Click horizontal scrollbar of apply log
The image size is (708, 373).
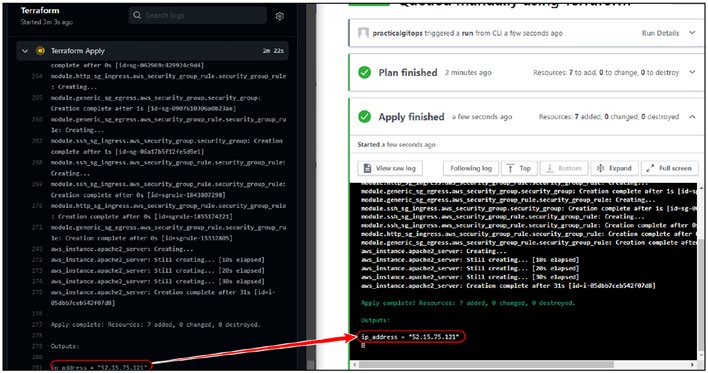[487, 364]
